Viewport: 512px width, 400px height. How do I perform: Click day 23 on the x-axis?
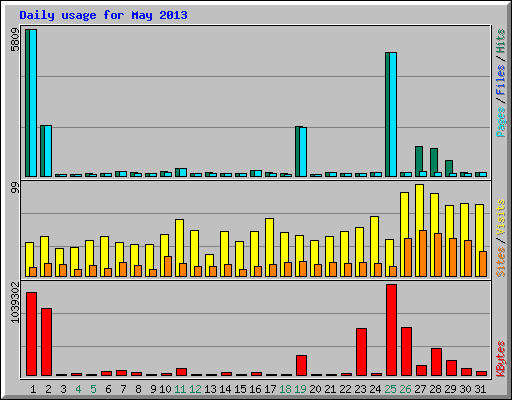pos(360,389)
